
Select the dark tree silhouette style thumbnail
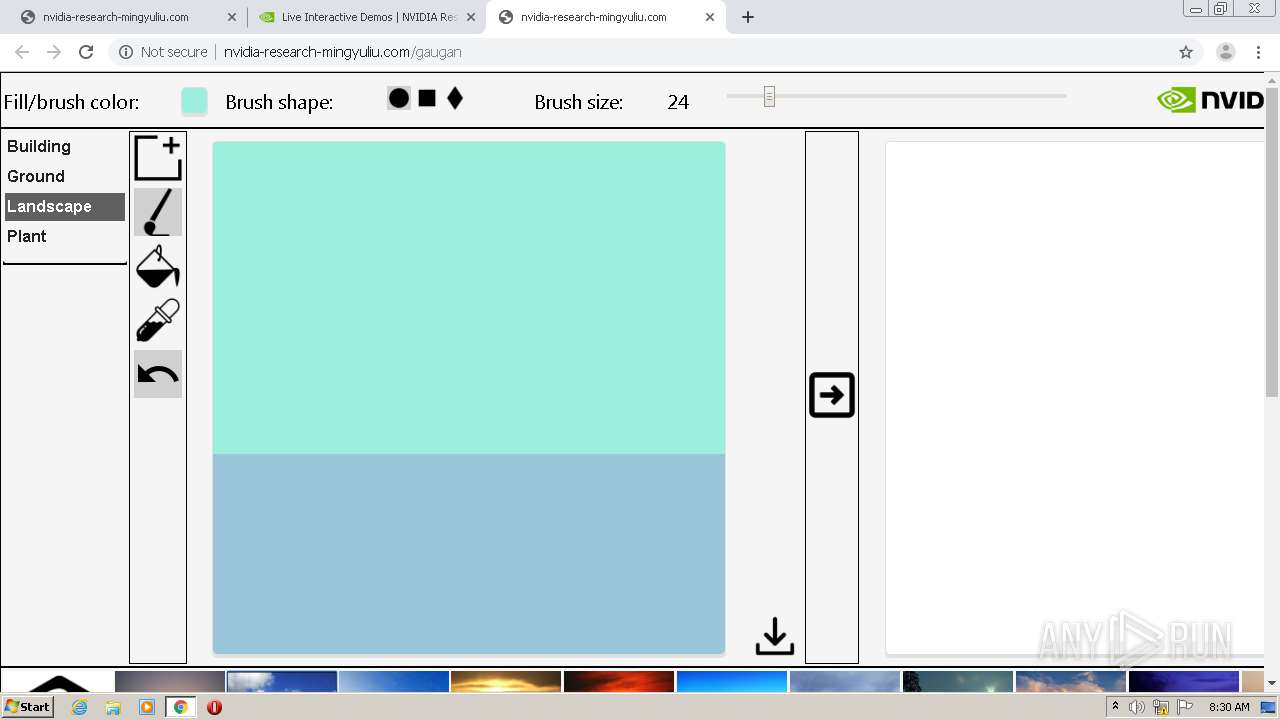(x=958, y=681)
